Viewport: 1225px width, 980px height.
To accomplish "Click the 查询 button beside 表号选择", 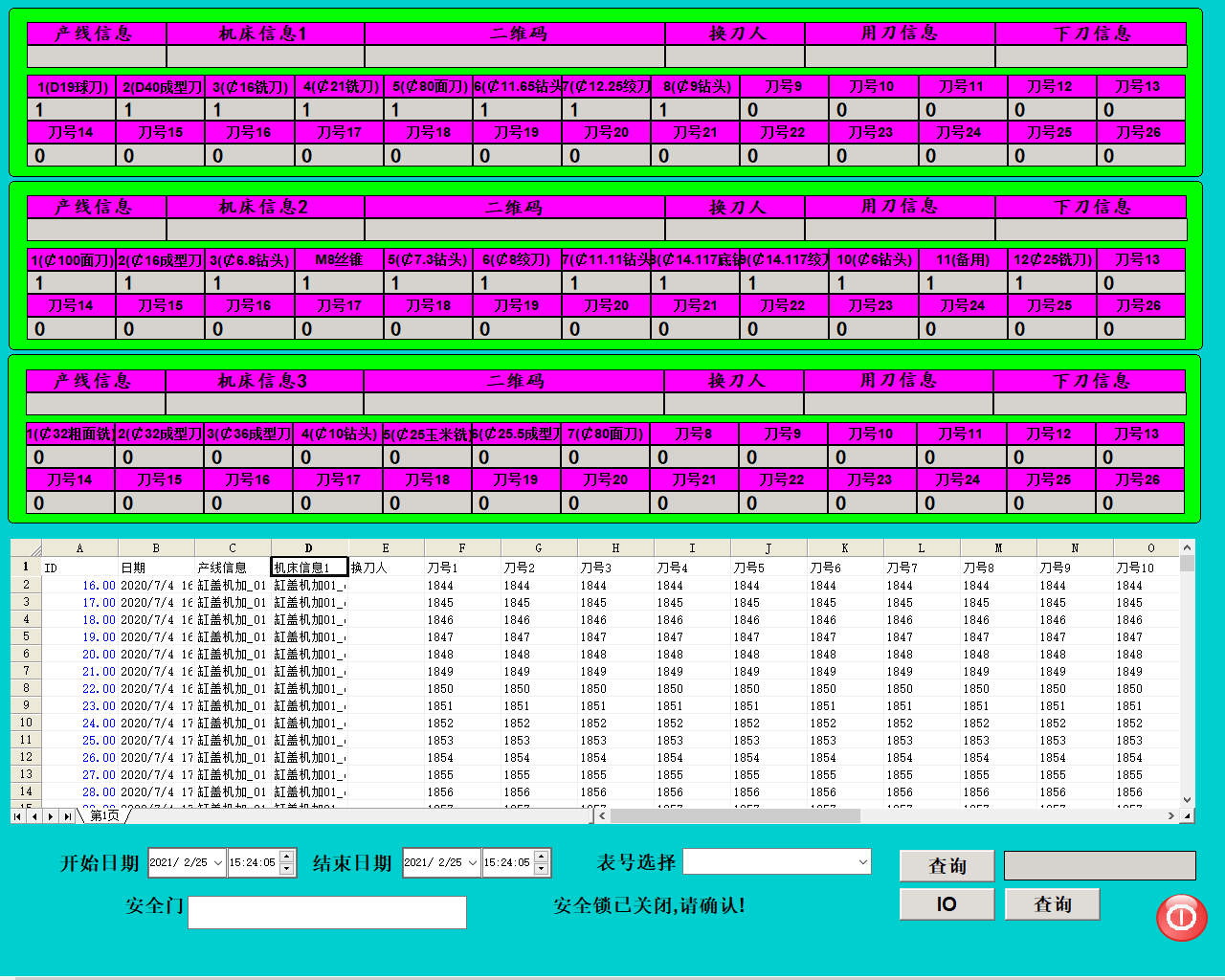I will click(x=947, y=865).
